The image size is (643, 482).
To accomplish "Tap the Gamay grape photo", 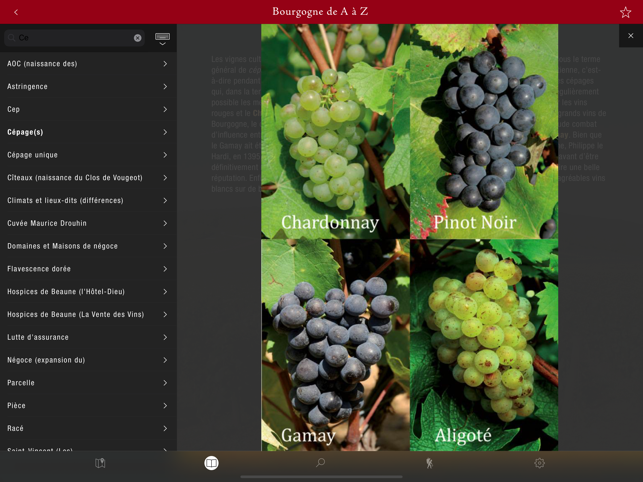I will (335, 345).
